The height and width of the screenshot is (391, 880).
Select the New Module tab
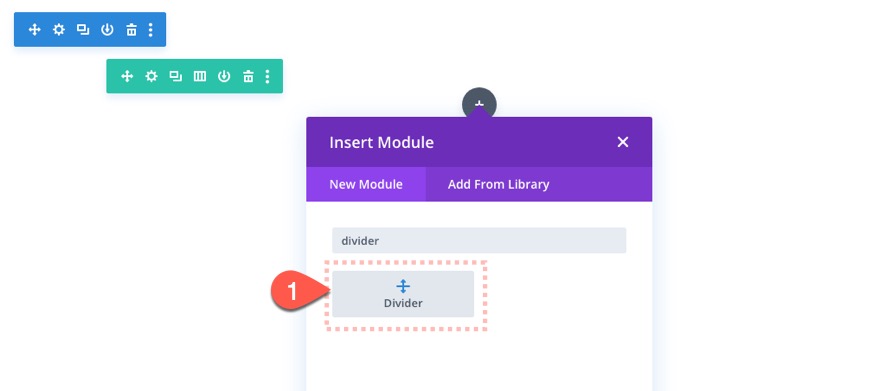366,184
